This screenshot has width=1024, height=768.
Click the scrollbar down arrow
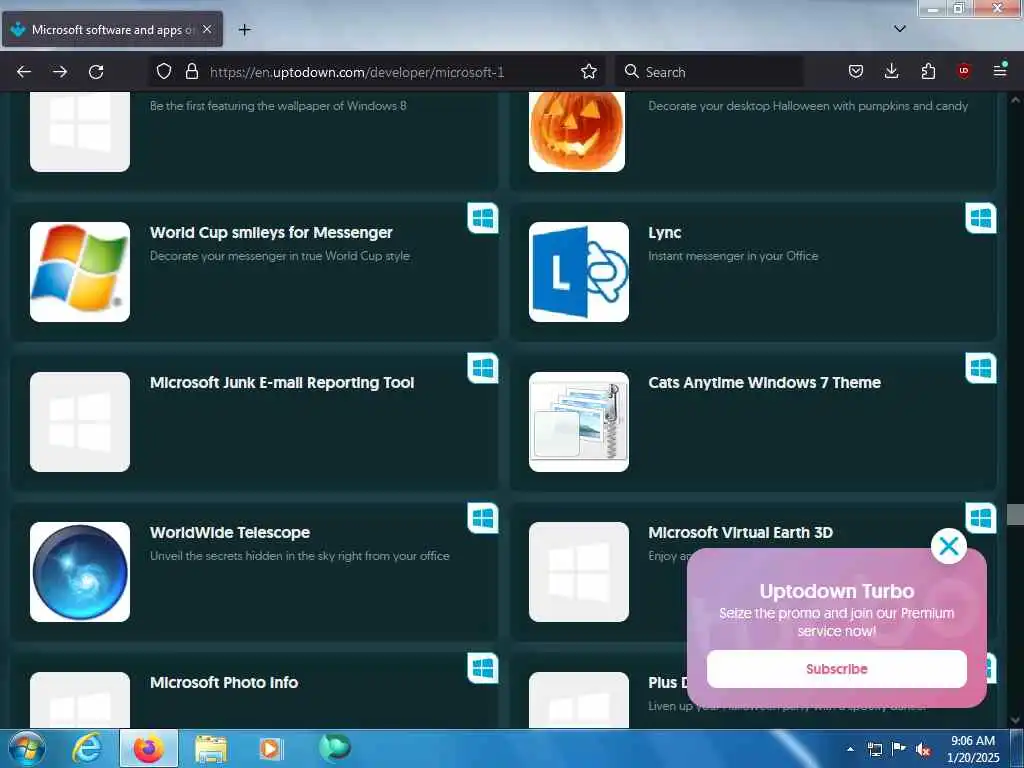[x=1015, y=720]
